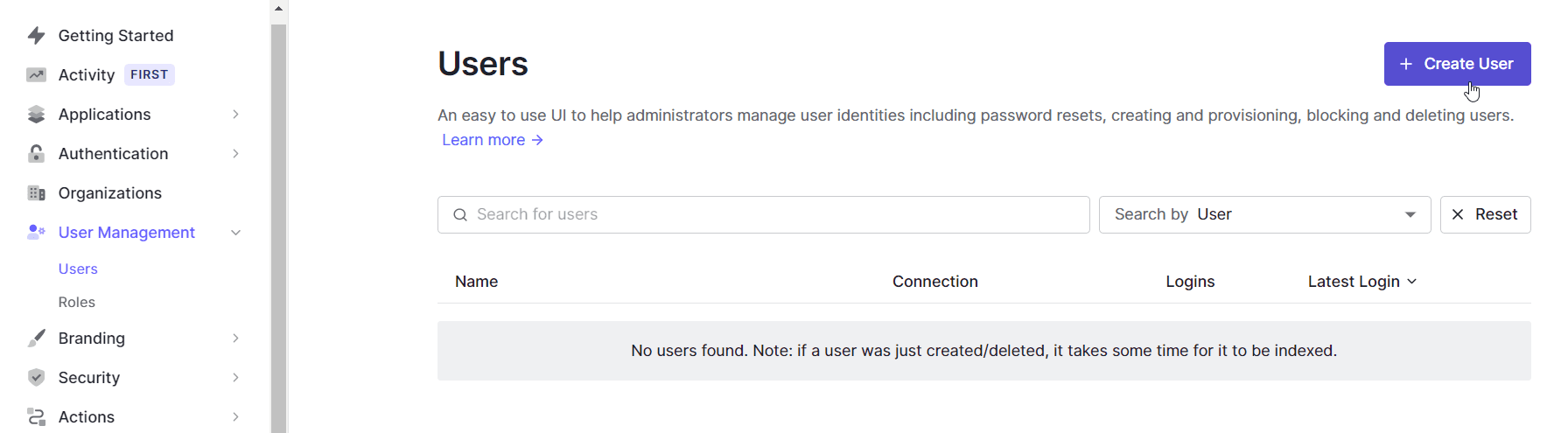The width and height of the screenshot is (1568, 433).
Task: Sort by Latest Login column arrow
Action: coord(1412,282)
